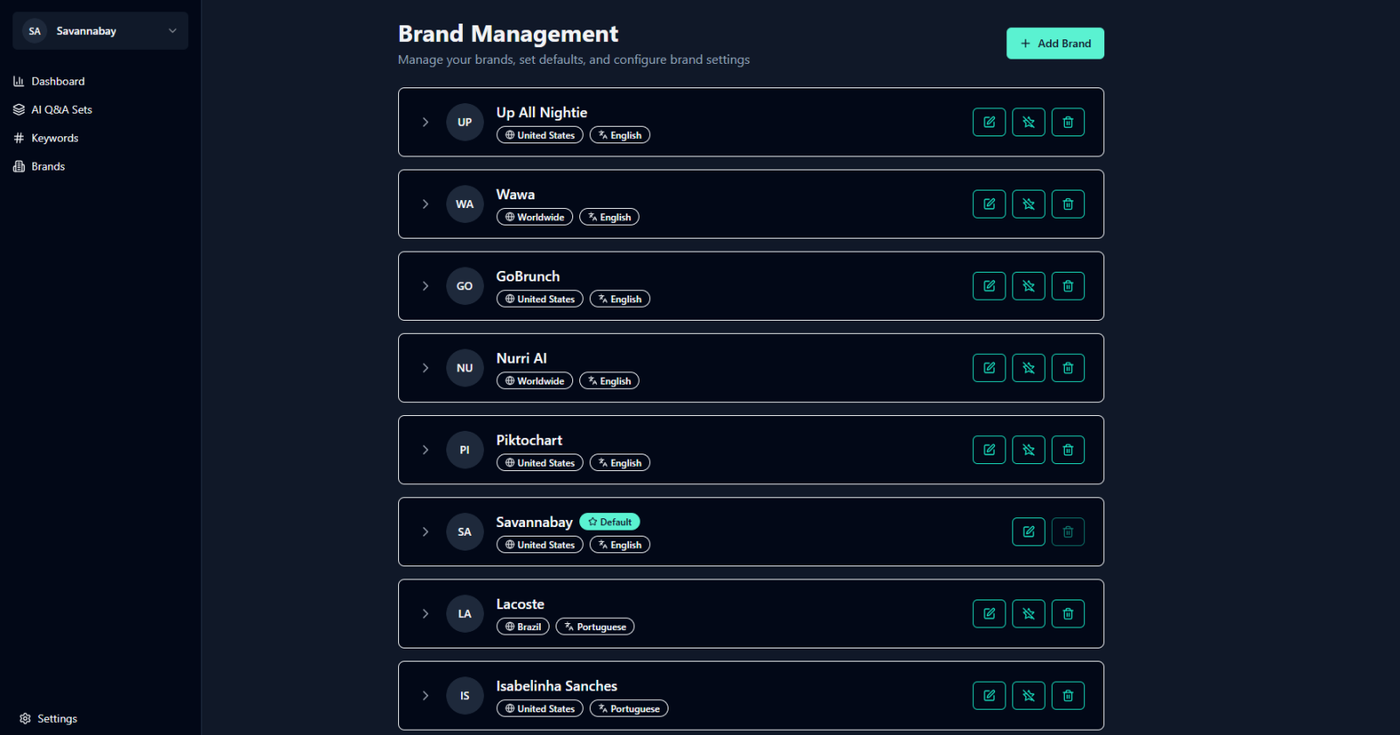The image size is (1400, 735).
Task: Delete the Wawa brand
Action: (1068, 204)
